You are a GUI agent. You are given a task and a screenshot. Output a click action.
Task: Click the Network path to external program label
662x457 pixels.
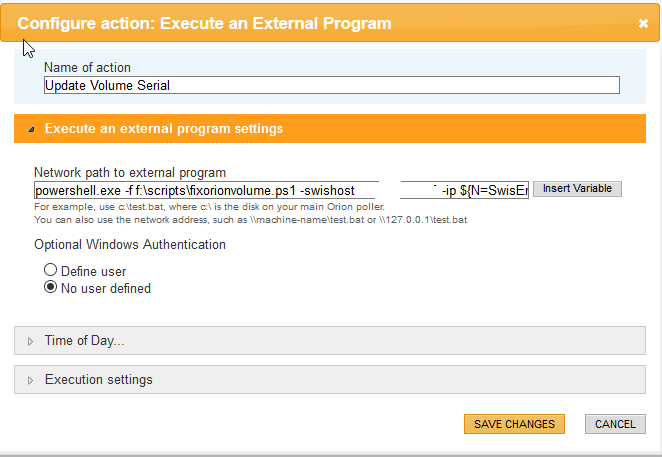130,172
